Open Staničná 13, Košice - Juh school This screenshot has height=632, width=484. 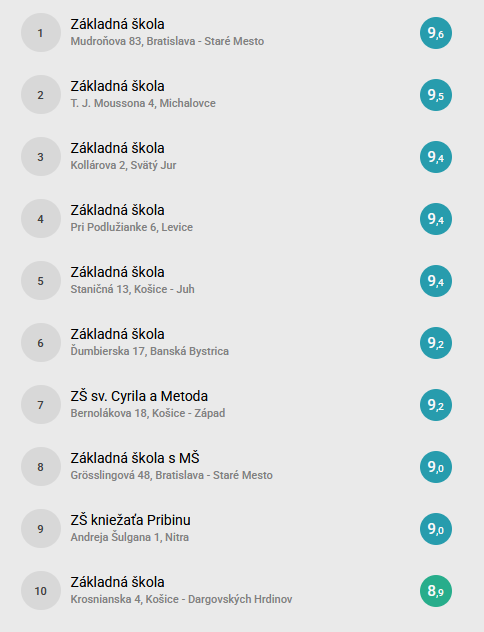(x=133, y=289)
